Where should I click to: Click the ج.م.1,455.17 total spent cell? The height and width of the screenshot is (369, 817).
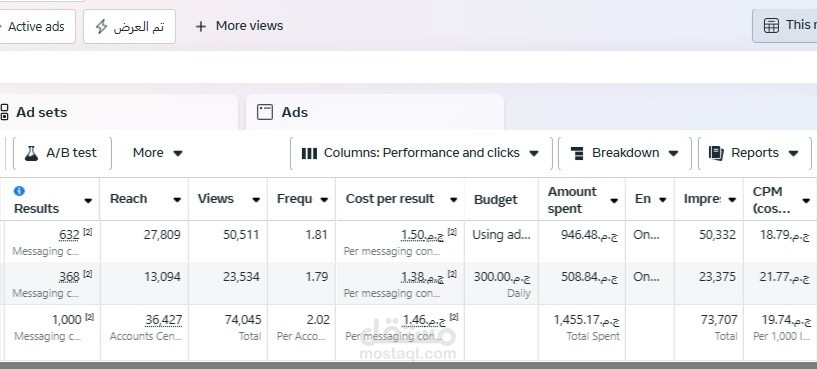point(587,319)
